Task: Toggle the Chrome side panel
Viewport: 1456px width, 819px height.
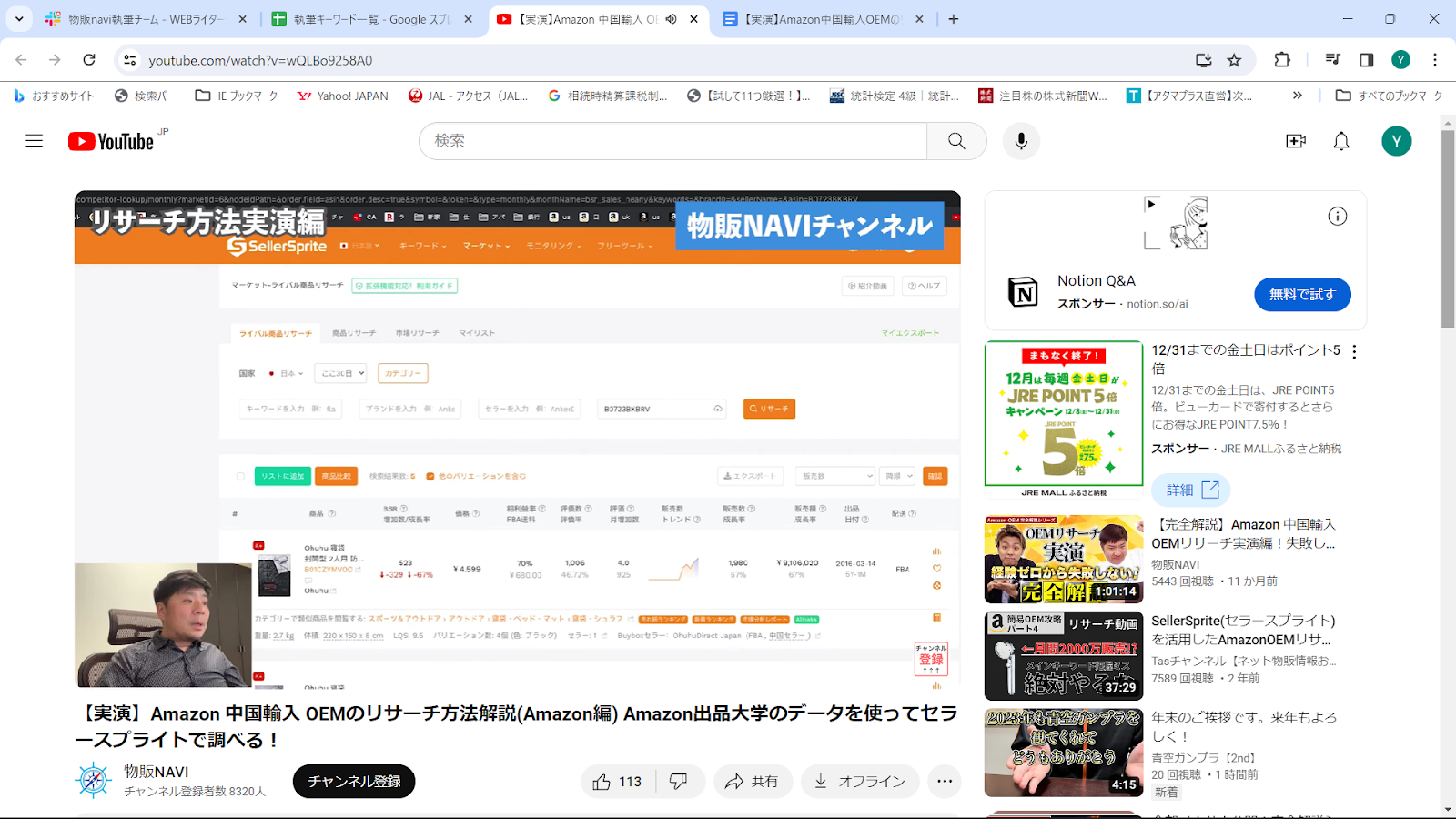Action: pyautogui.click(x=1366, y=60)
